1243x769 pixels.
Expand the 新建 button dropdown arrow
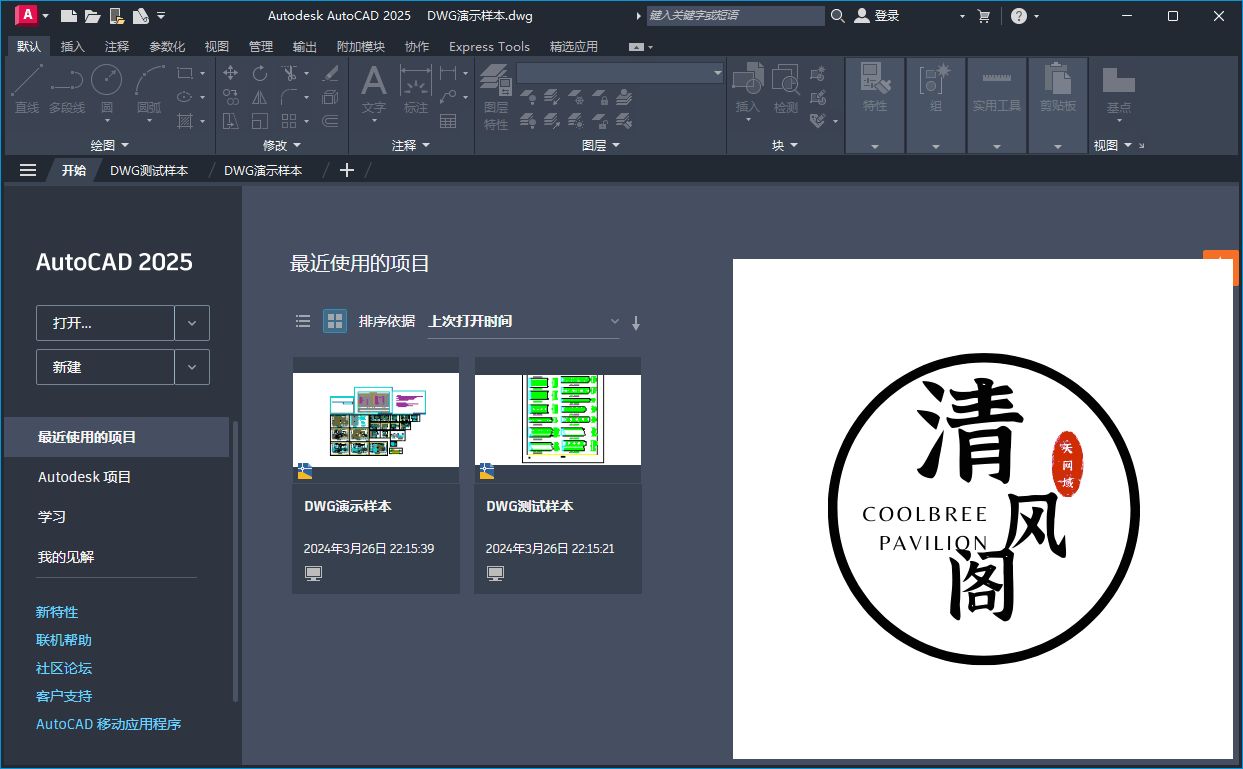[x=192, y=367]
